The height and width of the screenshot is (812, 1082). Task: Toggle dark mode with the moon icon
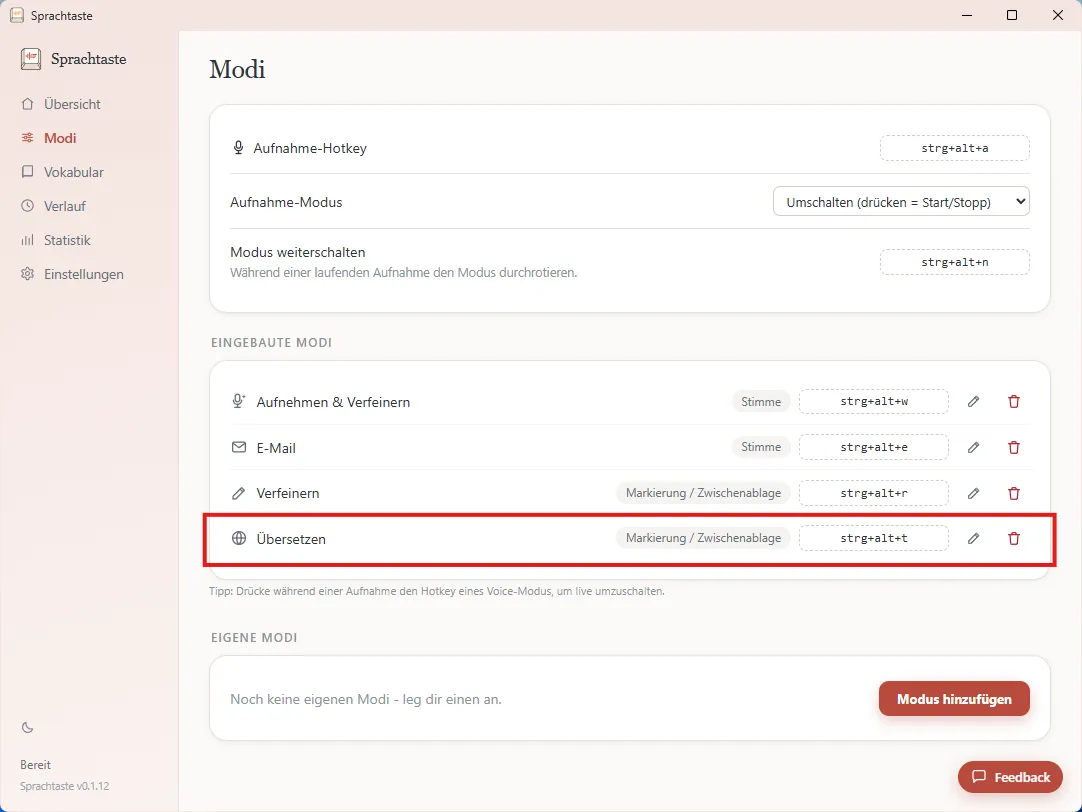[28, 727]
